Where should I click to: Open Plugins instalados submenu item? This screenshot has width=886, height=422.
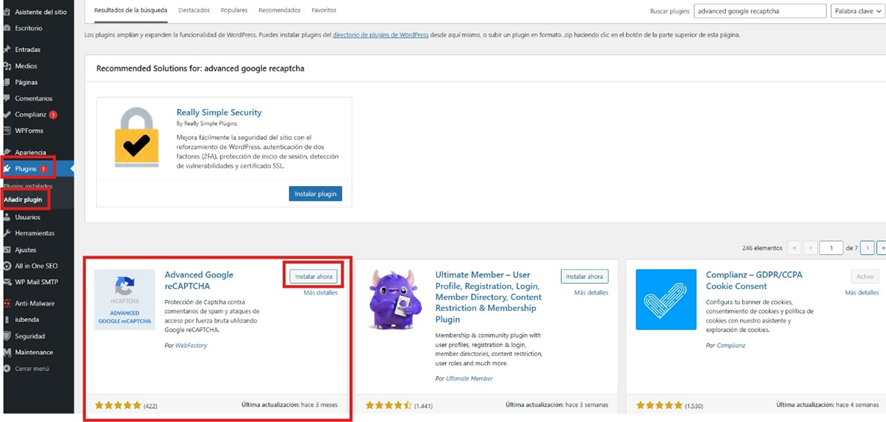(28, 186)
